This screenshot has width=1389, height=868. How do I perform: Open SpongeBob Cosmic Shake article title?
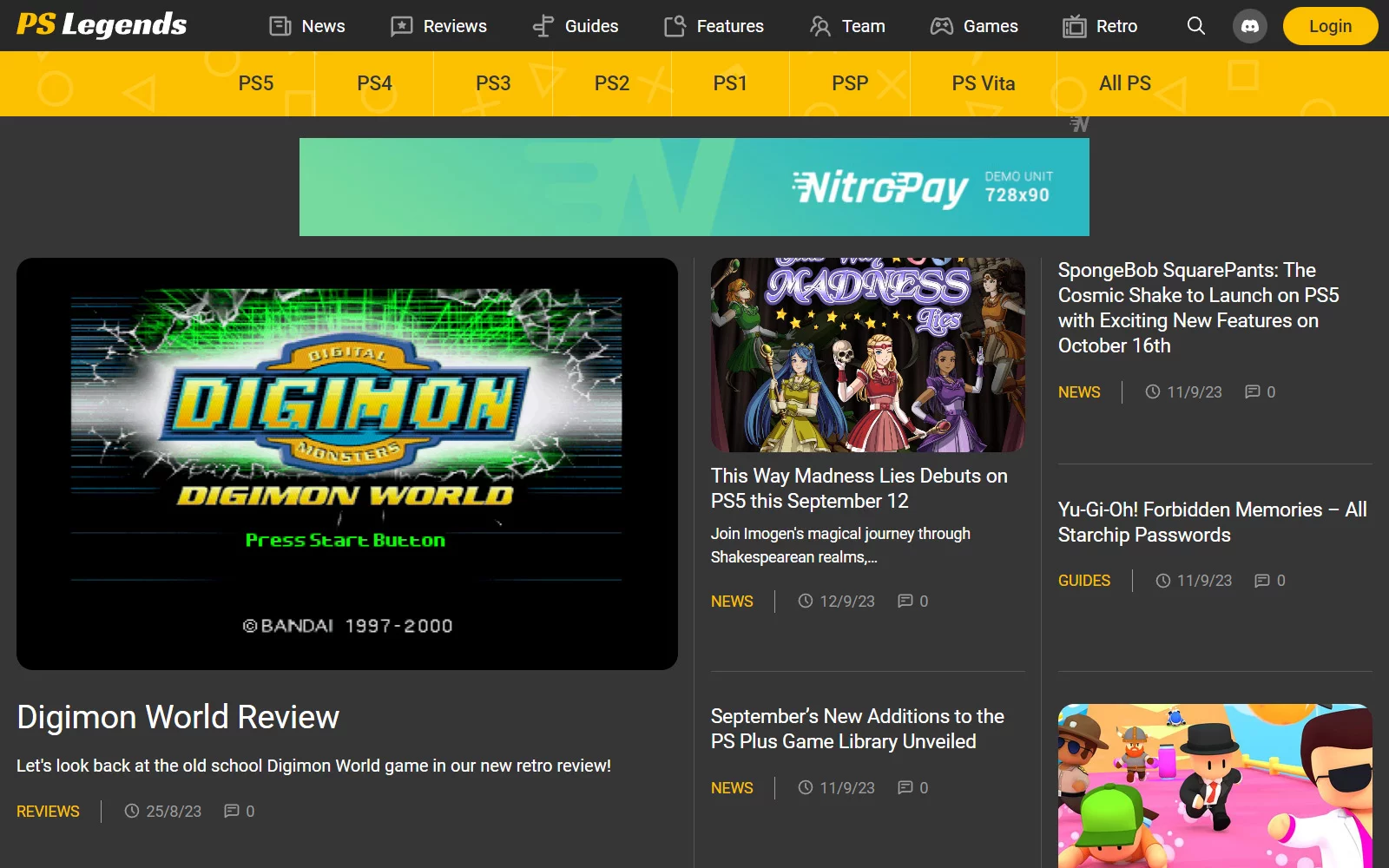(1199, 307)
